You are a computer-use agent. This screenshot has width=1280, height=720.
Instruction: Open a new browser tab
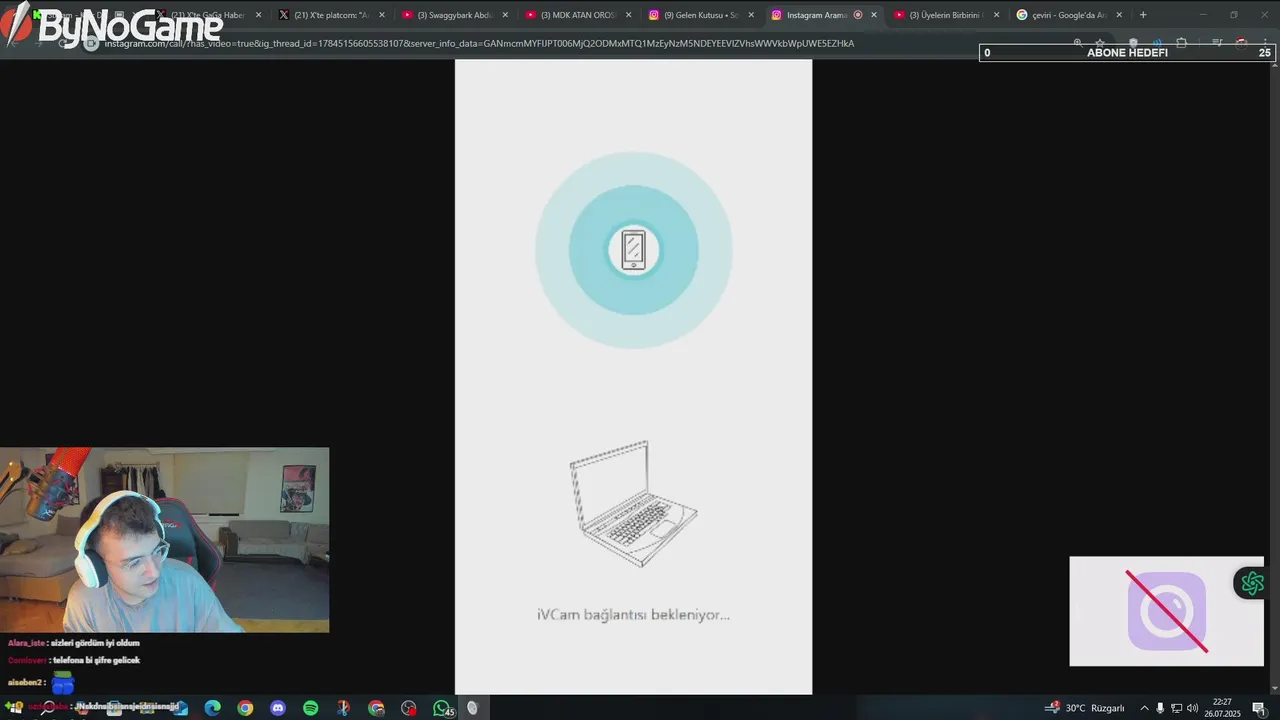coord(1143,15)
